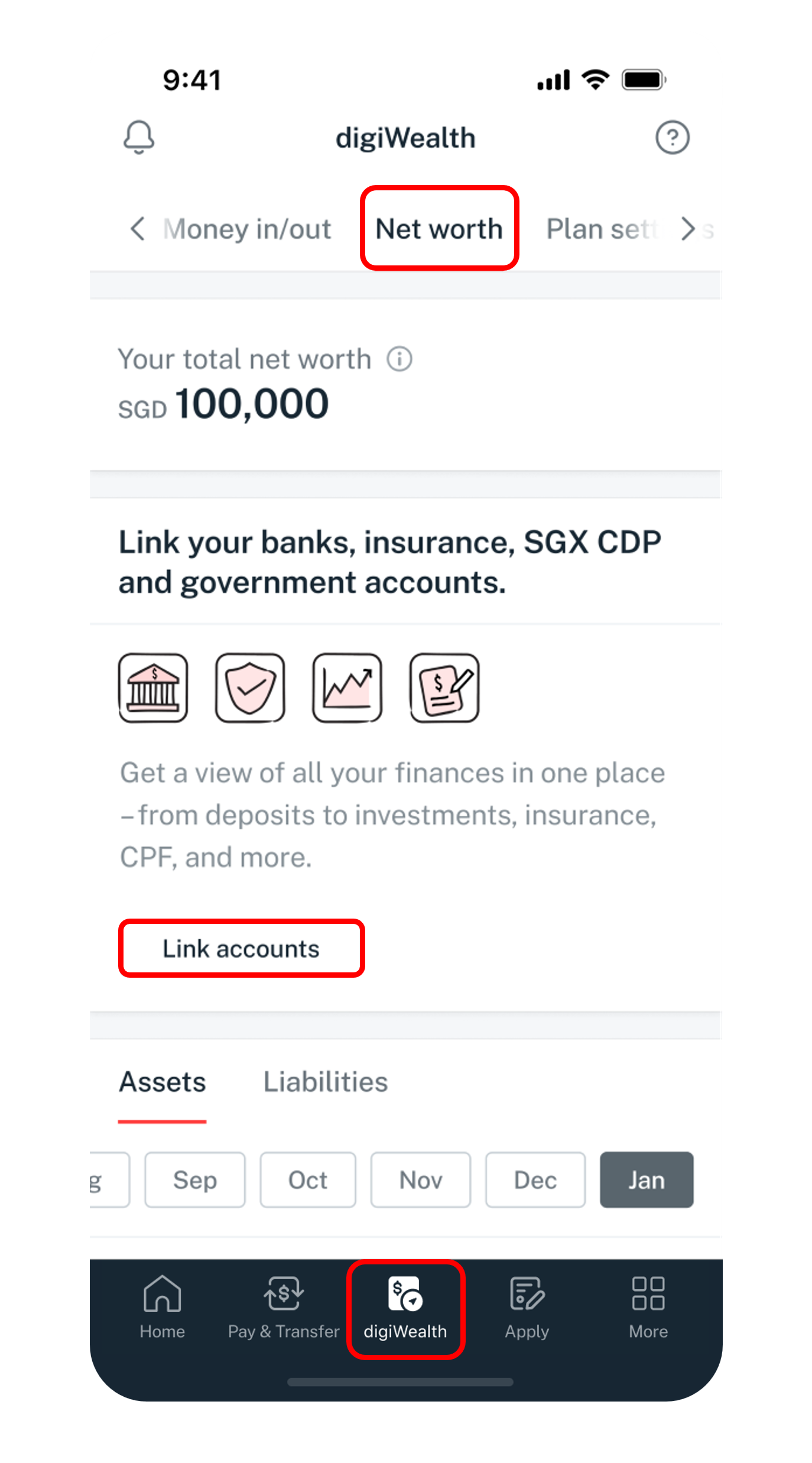Open the Liabilities tab

[325, 1081]
